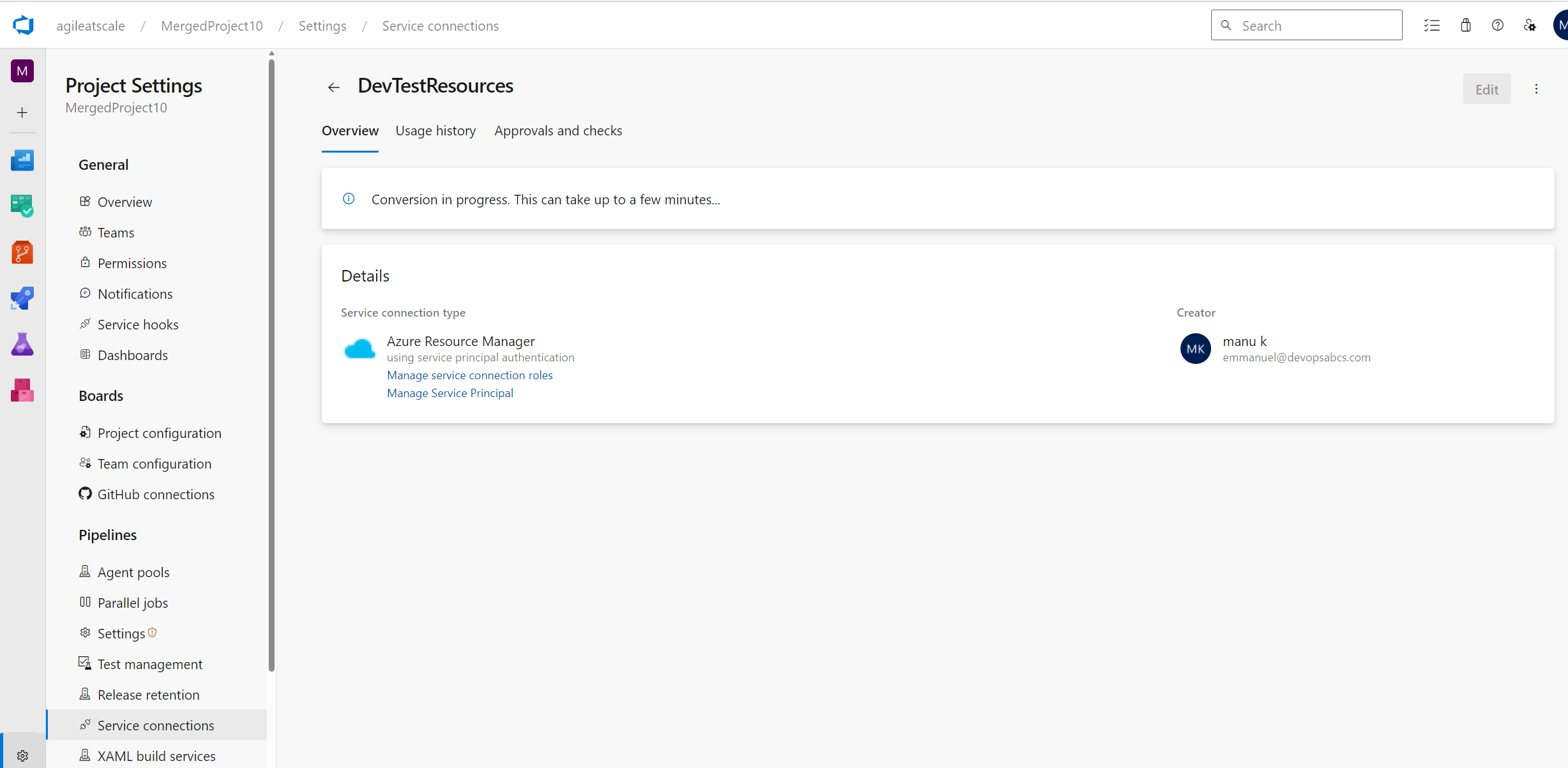Open the work items list icon in the header

[x=1431, y=26]
